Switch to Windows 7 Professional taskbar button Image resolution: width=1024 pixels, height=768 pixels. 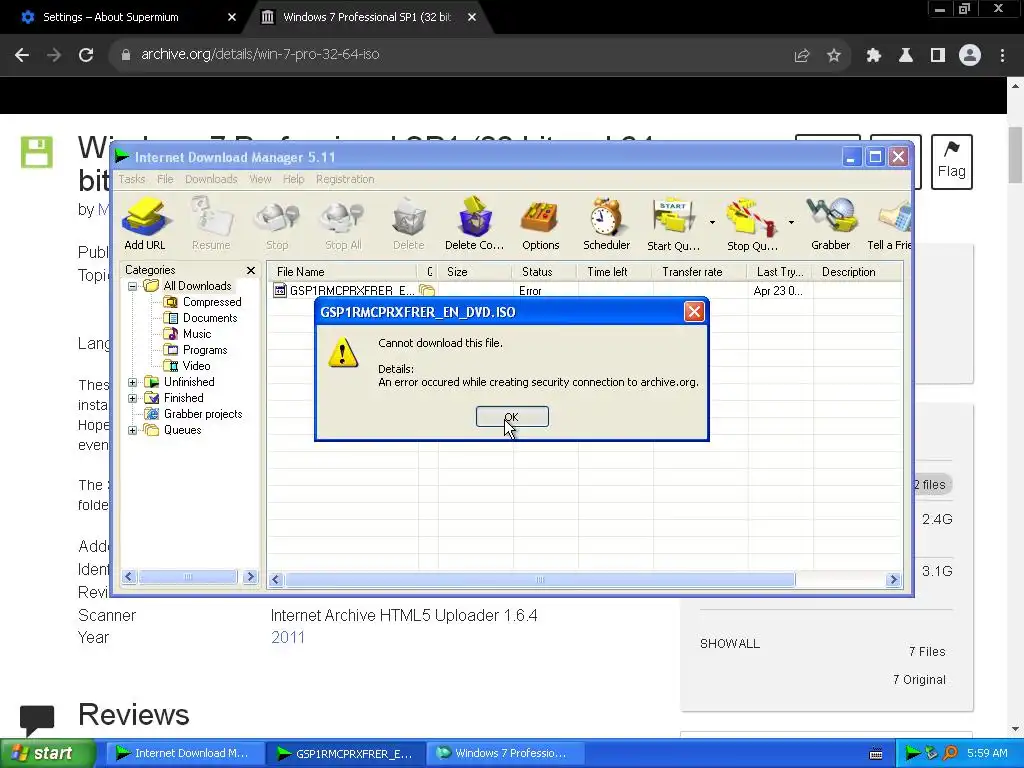504,753
